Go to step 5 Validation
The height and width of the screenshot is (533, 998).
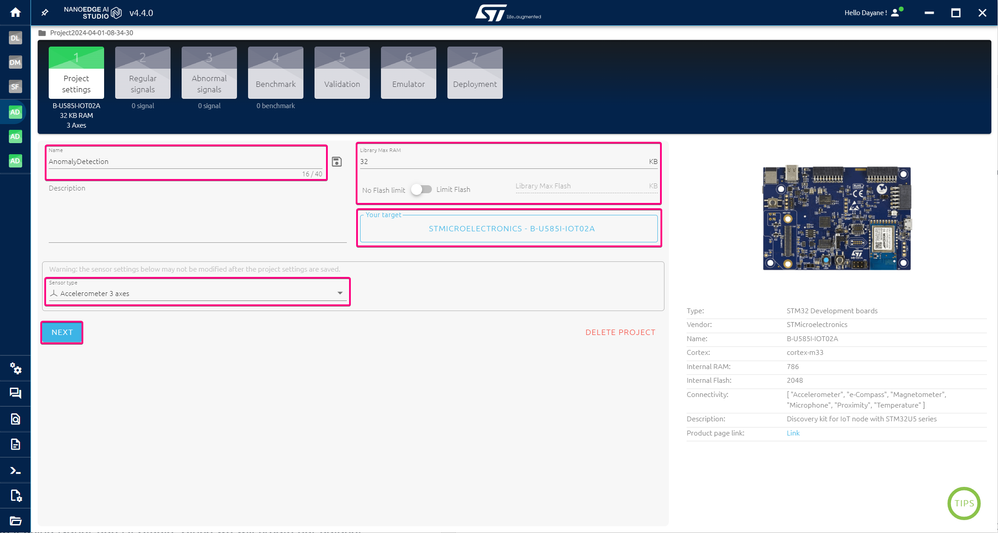(342, 73)
